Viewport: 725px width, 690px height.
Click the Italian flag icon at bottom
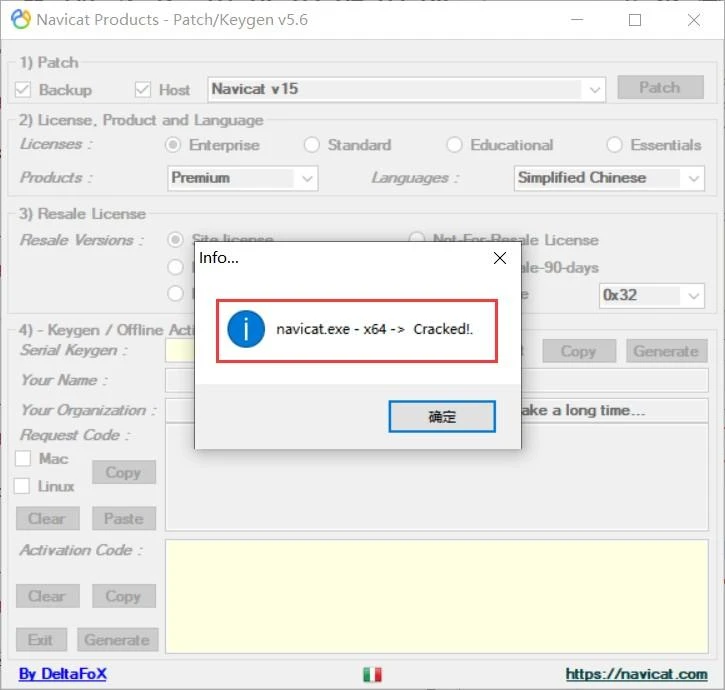(372, 674)
